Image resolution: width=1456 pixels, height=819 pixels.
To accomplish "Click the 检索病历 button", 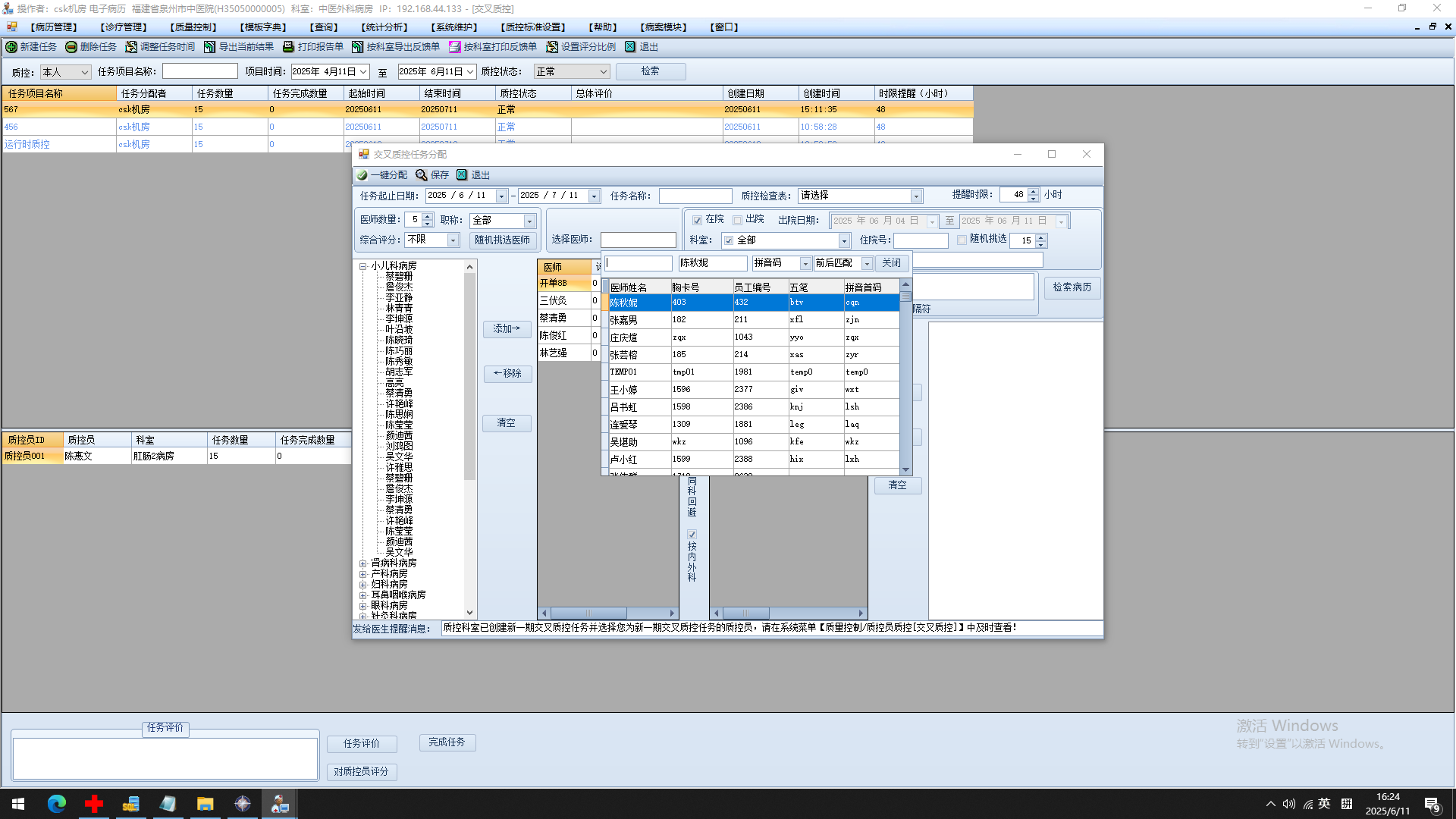I will (1072, 287).
